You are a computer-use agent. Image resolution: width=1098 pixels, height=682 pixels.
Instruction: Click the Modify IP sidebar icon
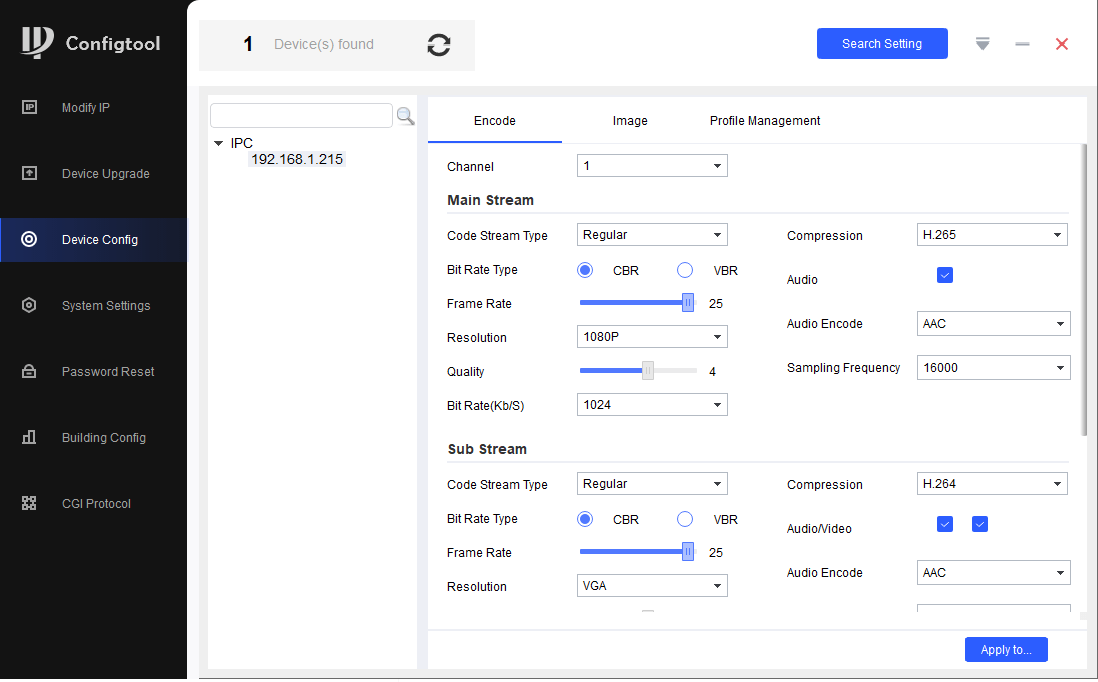pyautogui.click(x=29, y=108)
